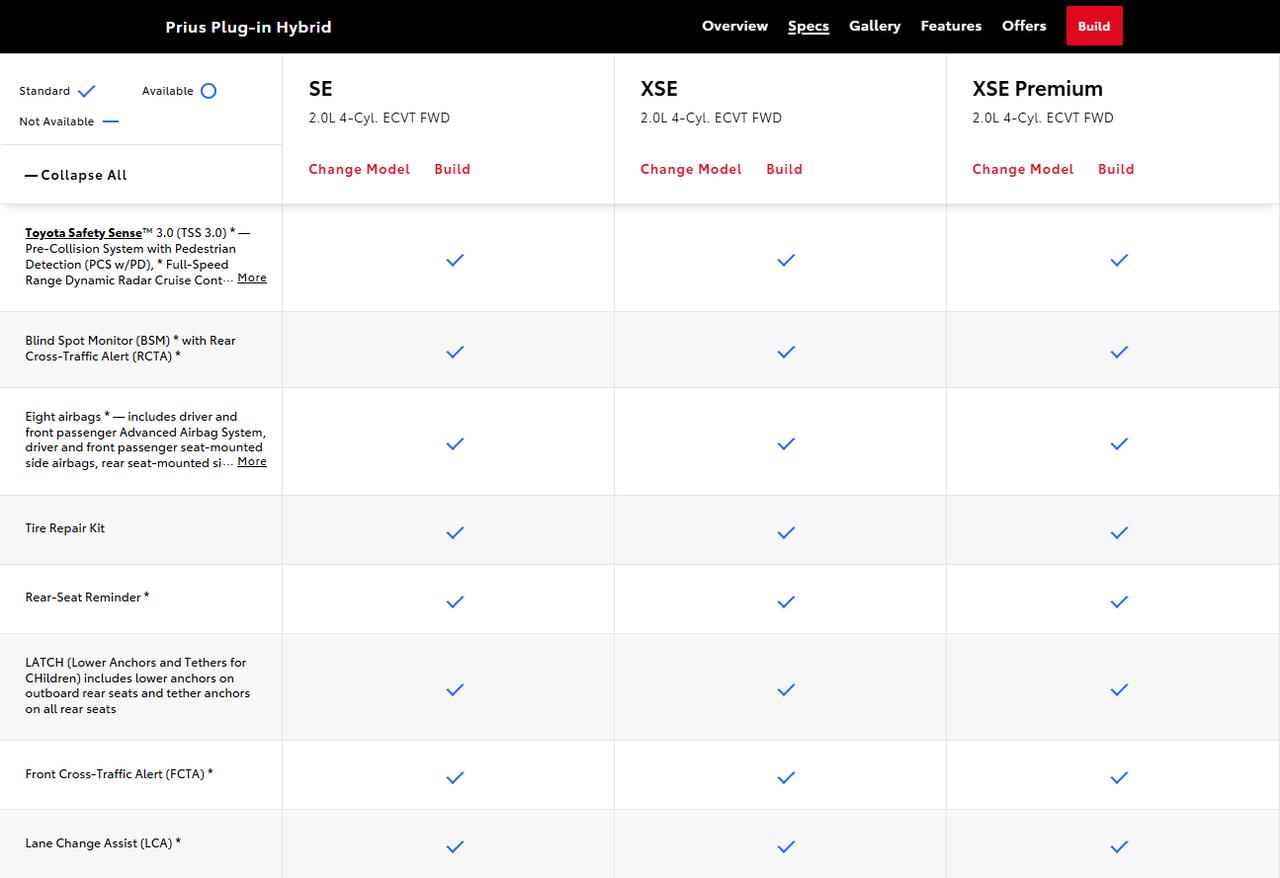Click XSE checkmark for Front Cross-Traffic Alert

tap(786, 778)
